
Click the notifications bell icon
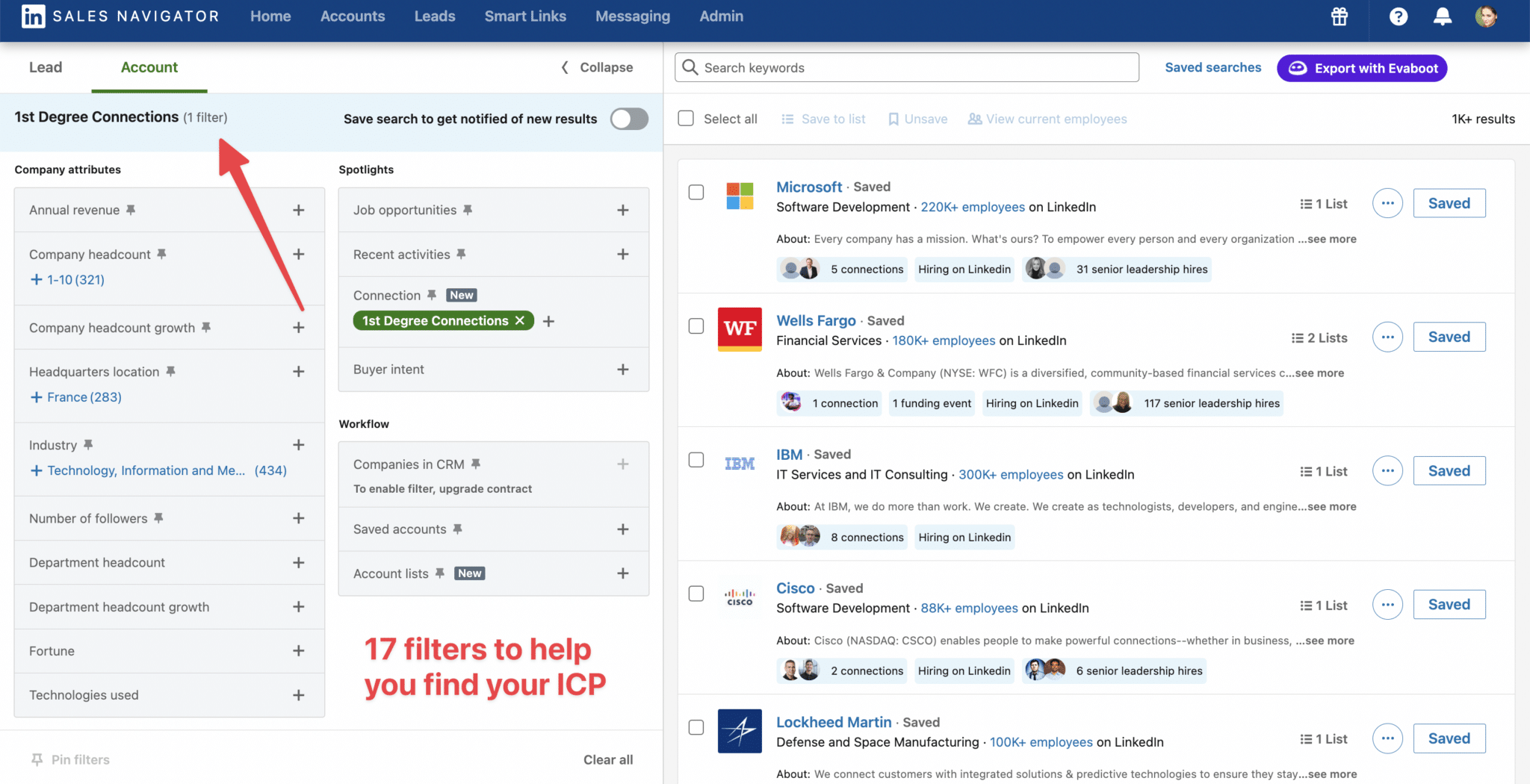(1443, 16)
